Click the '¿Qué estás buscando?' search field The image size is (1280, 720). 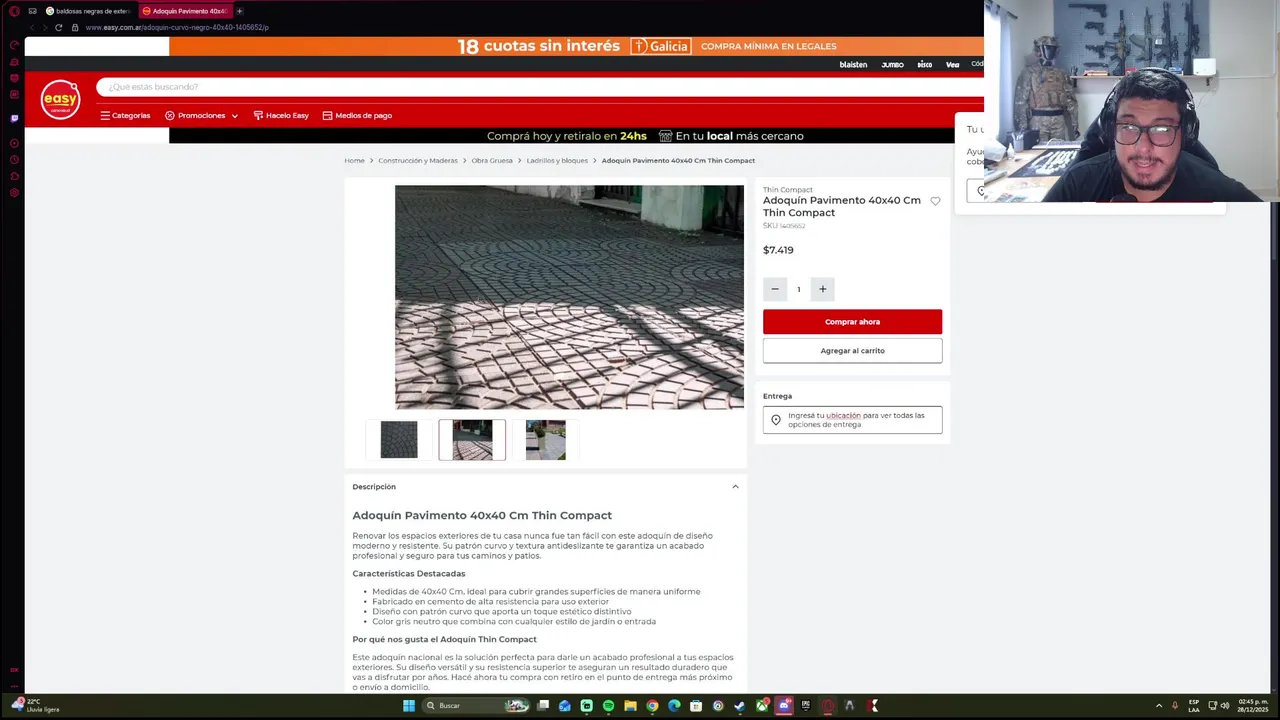pyautogui.click(x=540, y=87)
